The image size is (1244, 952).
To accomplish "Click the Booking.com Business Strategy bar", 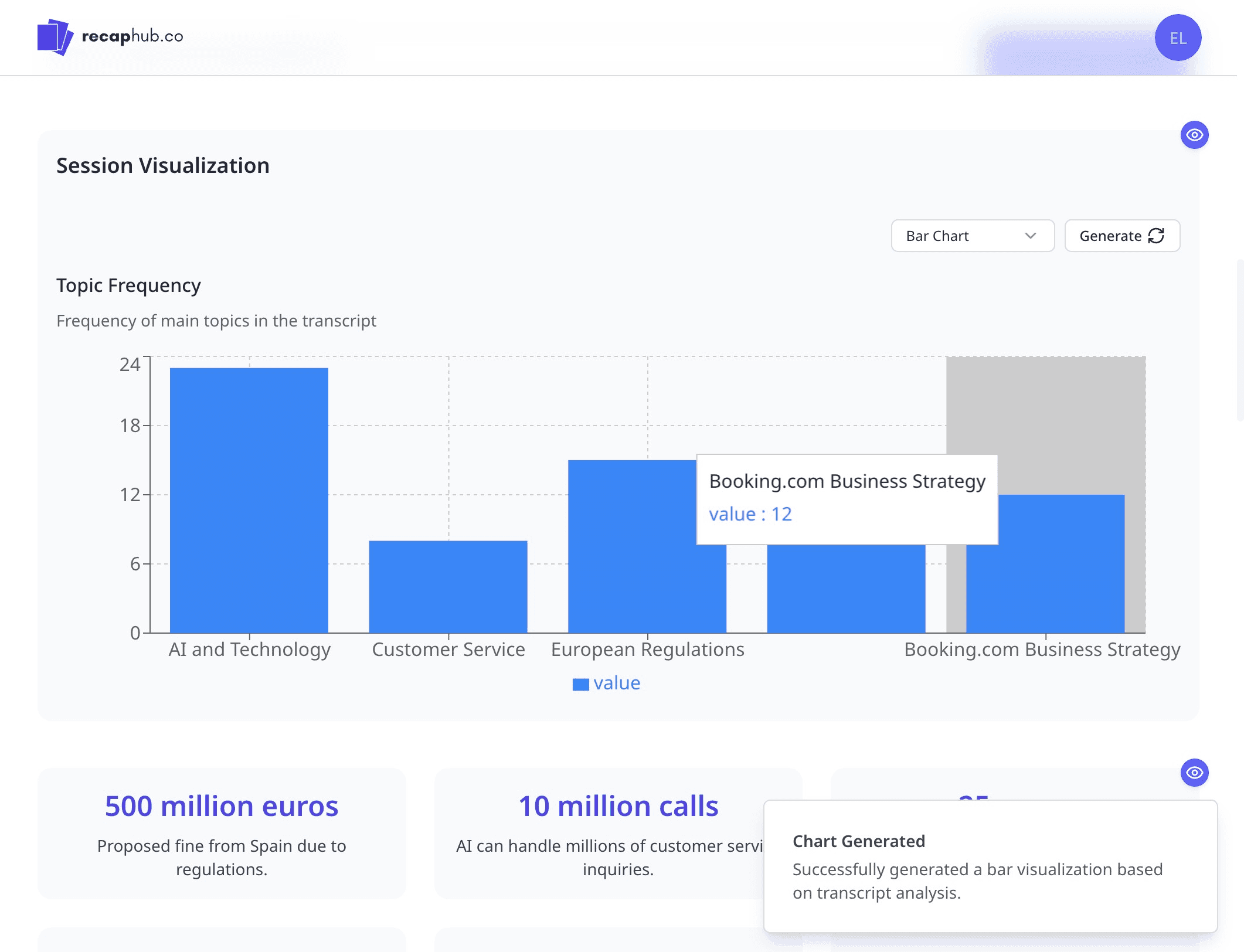I will coord(1045,563).
